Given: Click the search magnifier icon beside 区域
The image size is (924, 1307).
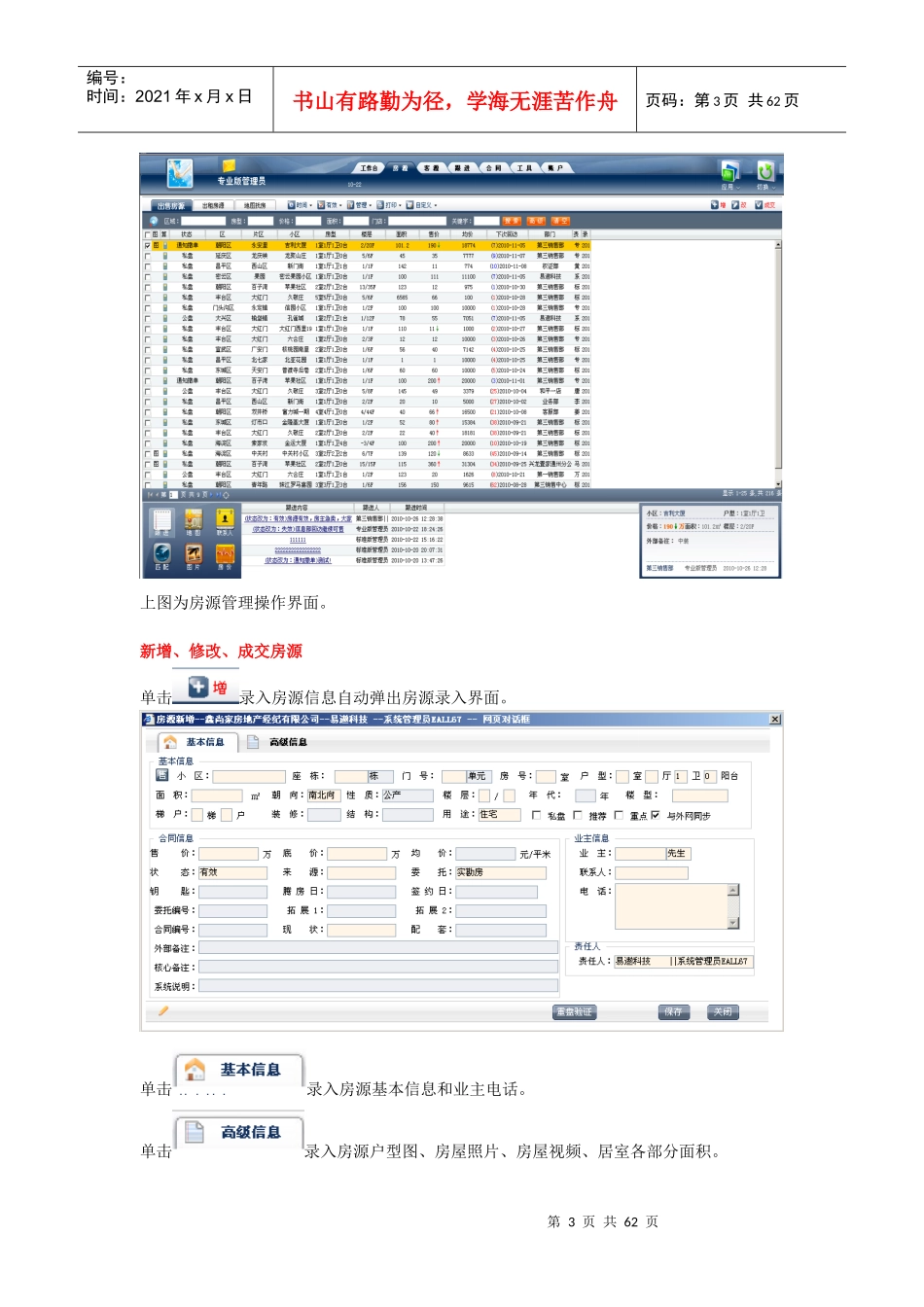Looking at the screenshot, I should pos(154,221).
